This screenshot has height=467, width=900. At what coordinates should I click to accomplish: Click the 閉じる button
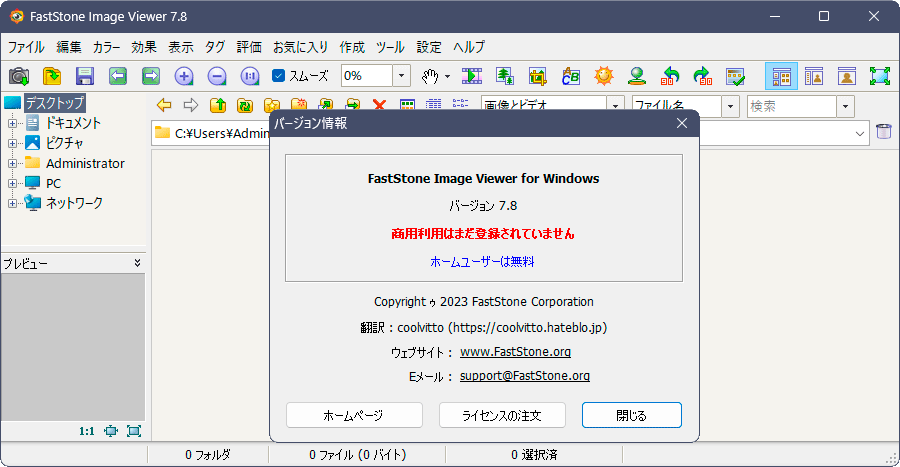632,415
